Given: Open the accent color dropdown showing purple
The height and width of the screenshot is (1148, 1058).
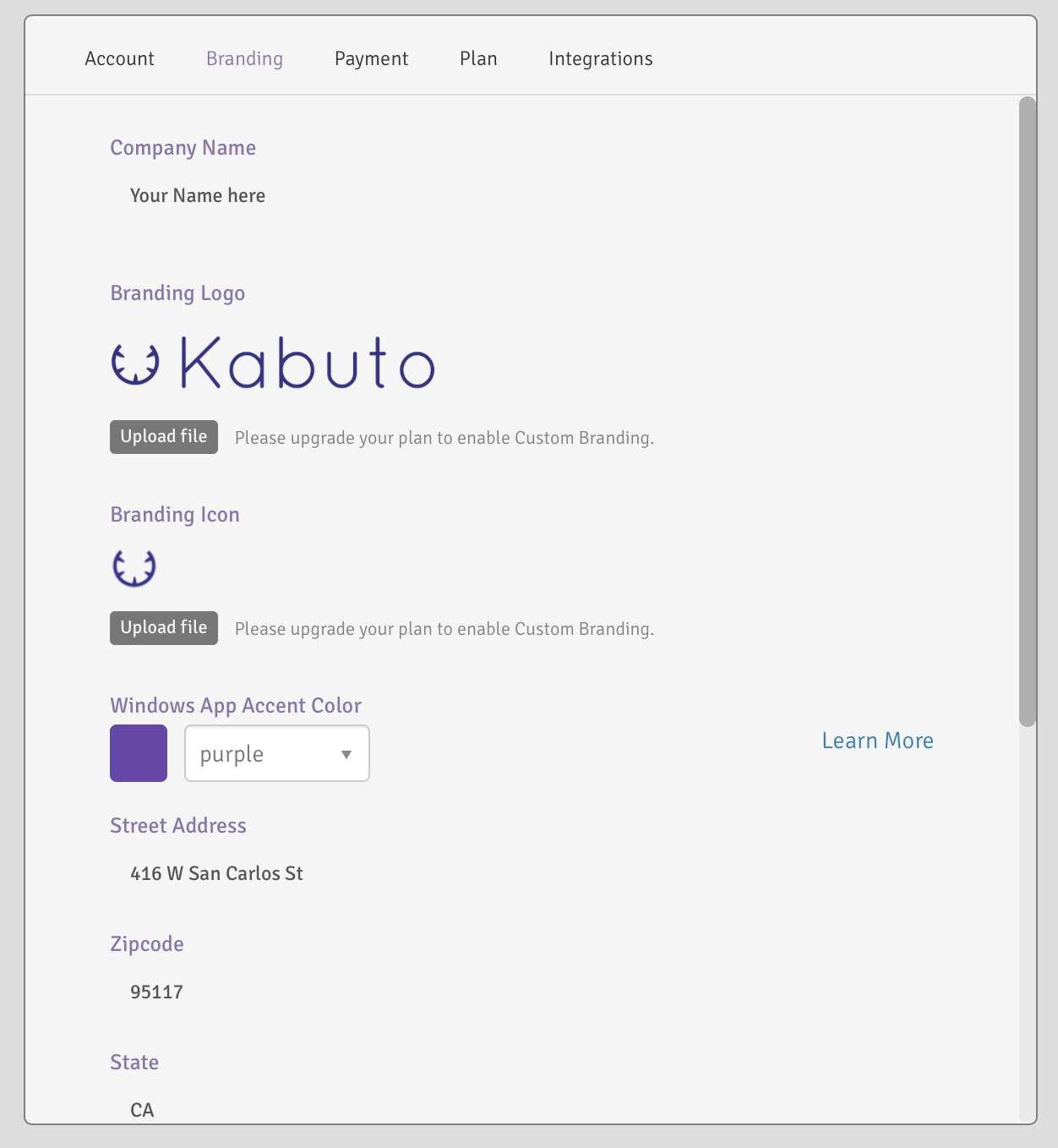Looking at the screenshot, I should pos(277,753).
